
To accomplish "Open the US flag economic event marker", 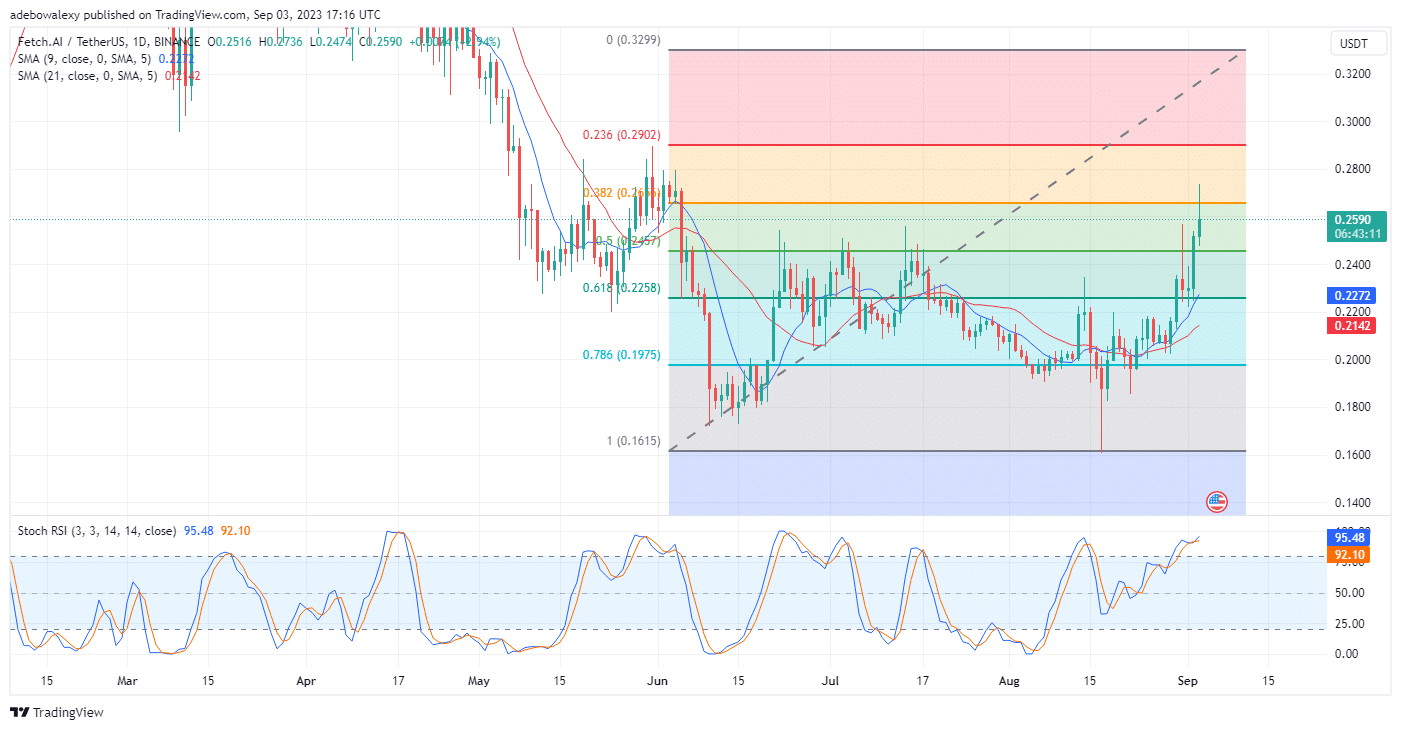I will (1217, 501).
